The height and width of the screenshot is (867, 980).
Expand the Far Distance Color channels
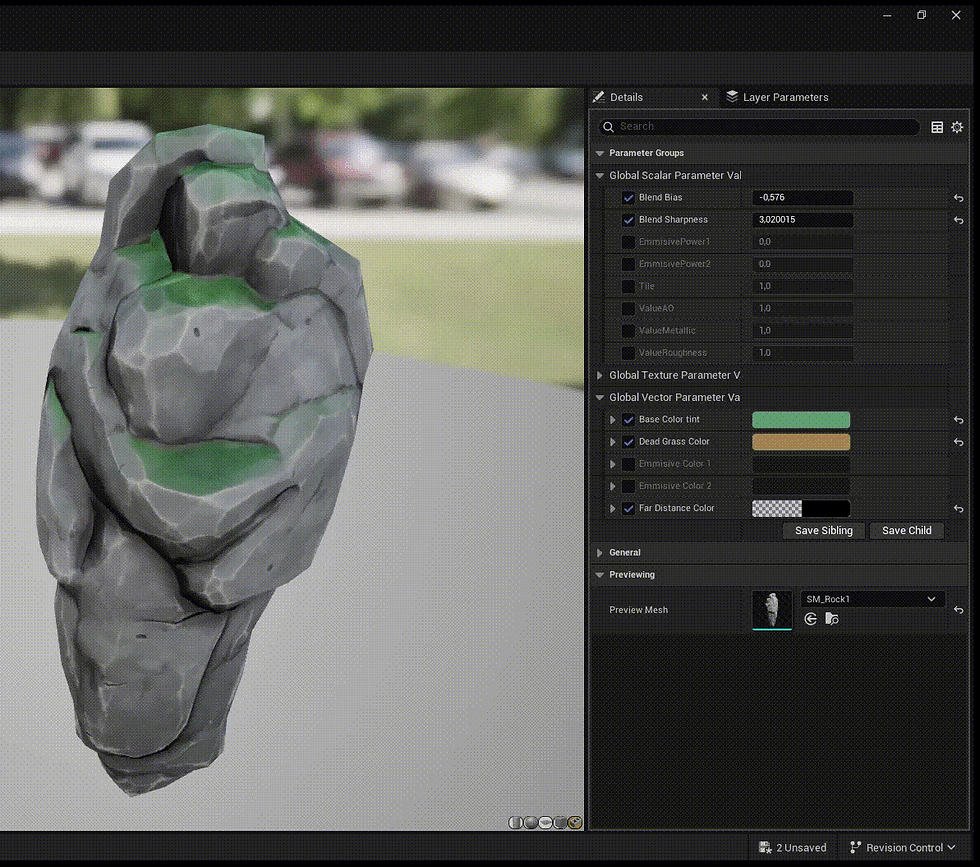pyautogui.click(x=612, y=509)
